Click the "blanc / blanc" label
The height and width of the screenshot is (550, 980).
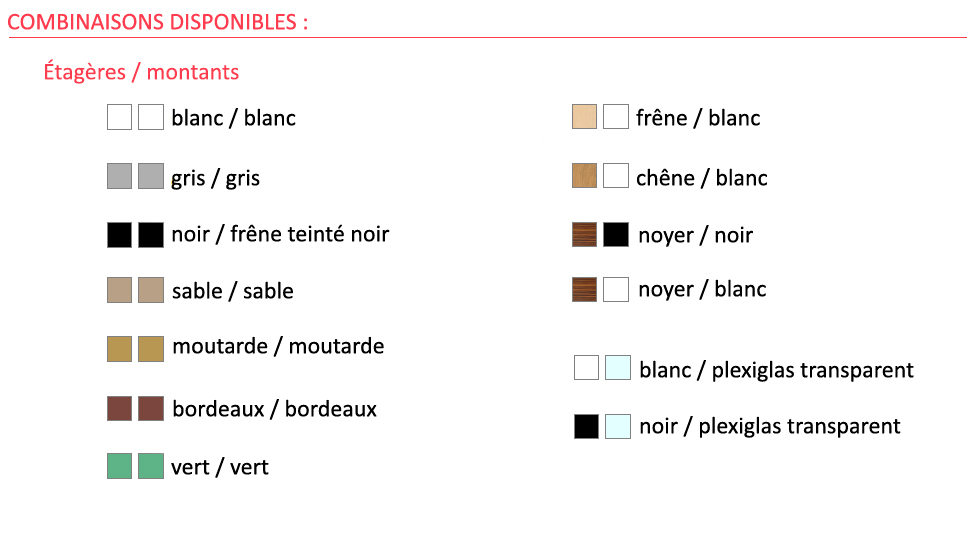click(x=233, y=118)
